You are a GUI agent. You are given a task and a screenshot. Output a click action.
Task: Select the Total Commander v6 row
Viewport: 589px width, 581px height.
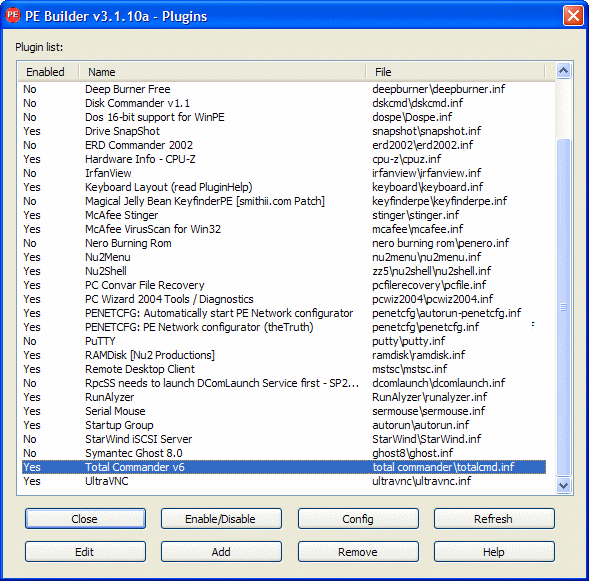pyautogui.click(x=284, y=467)
